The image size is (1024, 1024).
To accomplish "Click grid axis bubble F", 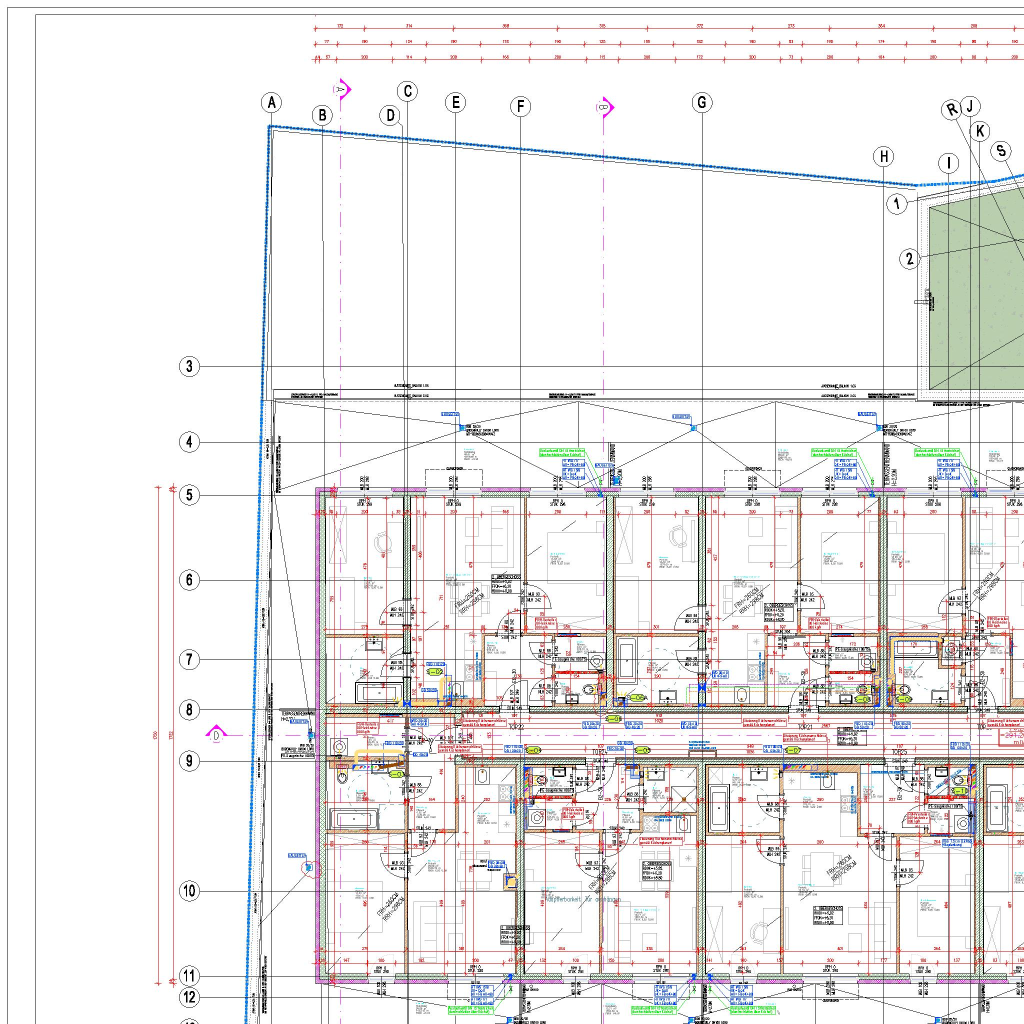I will [x=520, y=106].
